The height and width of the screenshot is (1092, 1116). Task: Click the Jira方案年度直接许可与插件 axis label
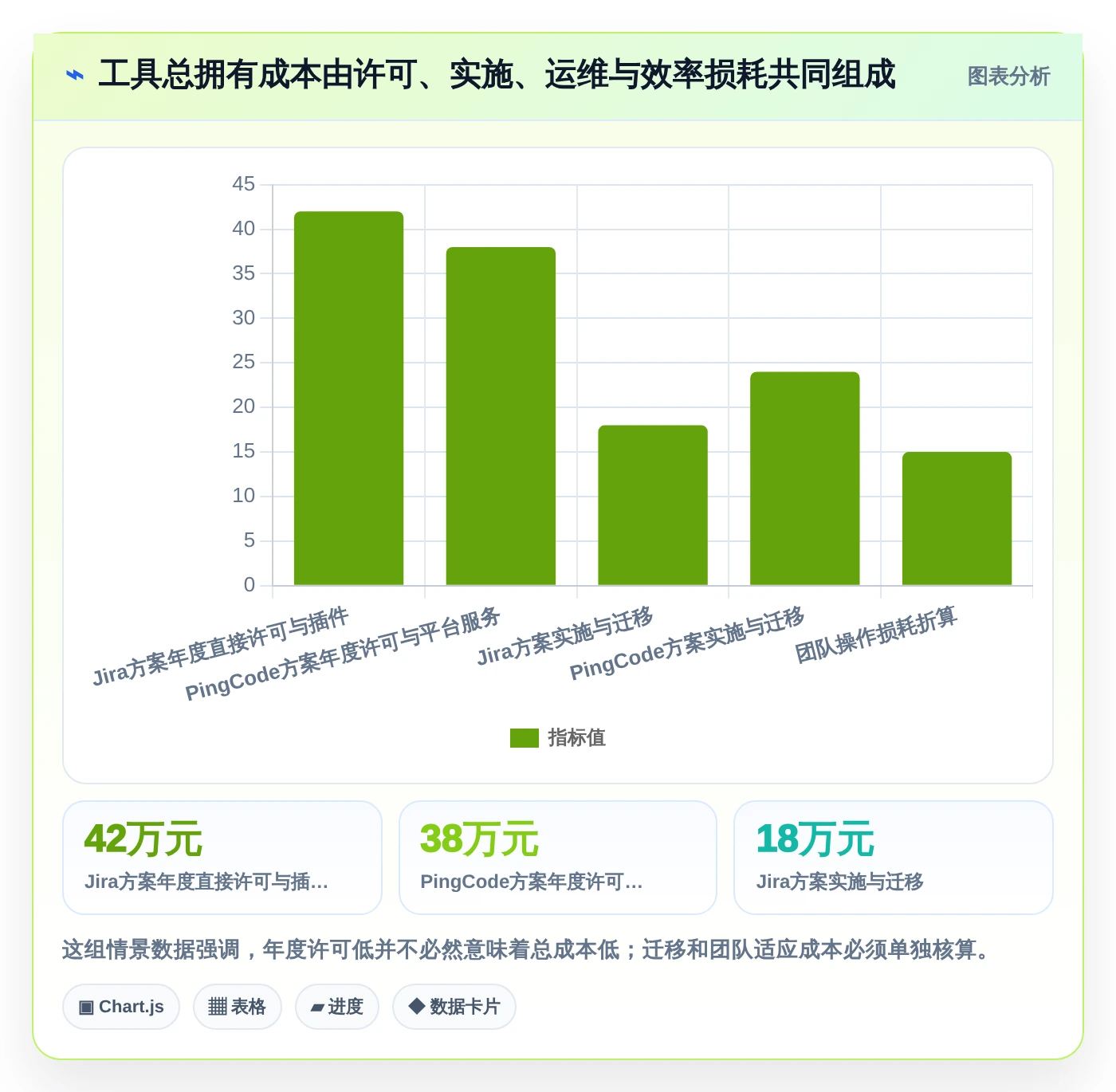pos(221,646)
